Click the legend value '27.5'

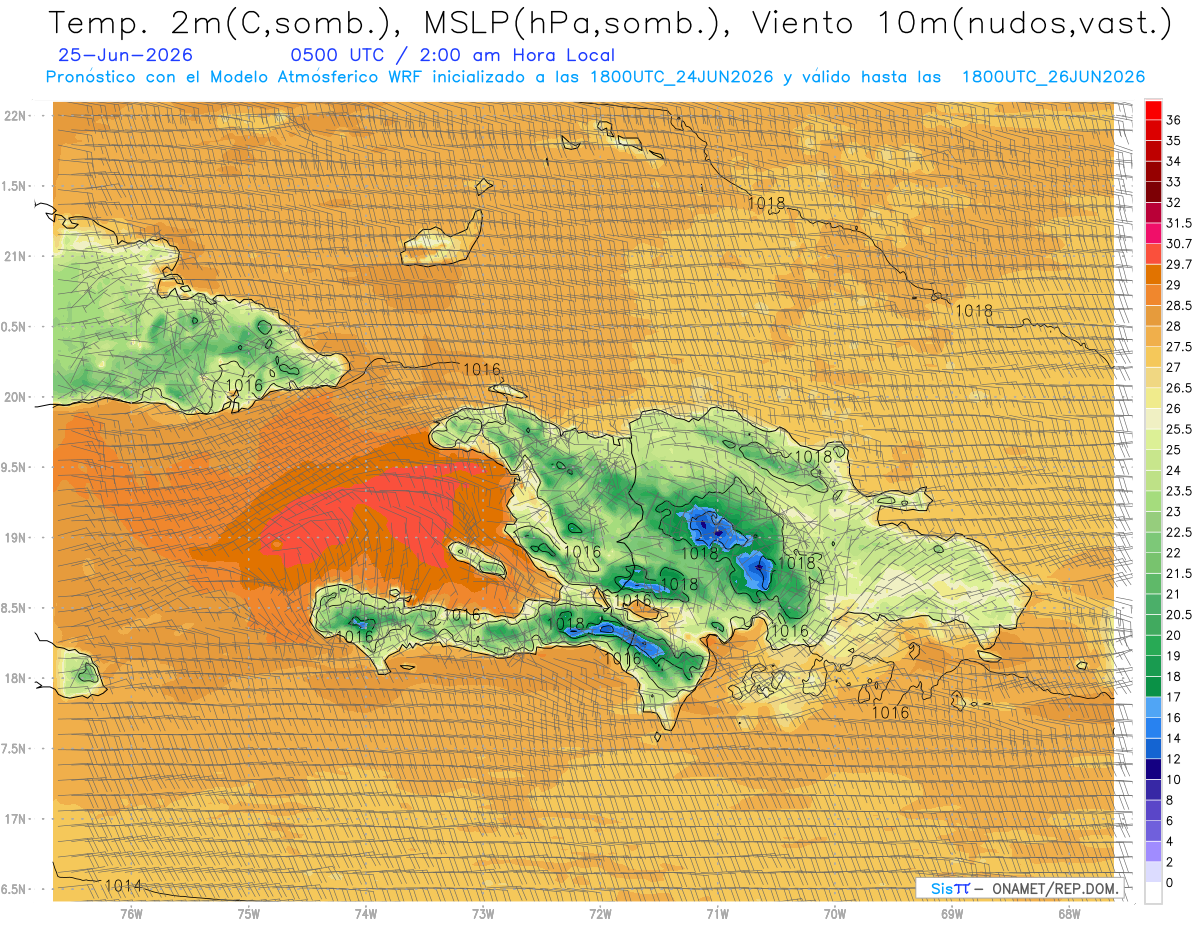point(1178,347)
